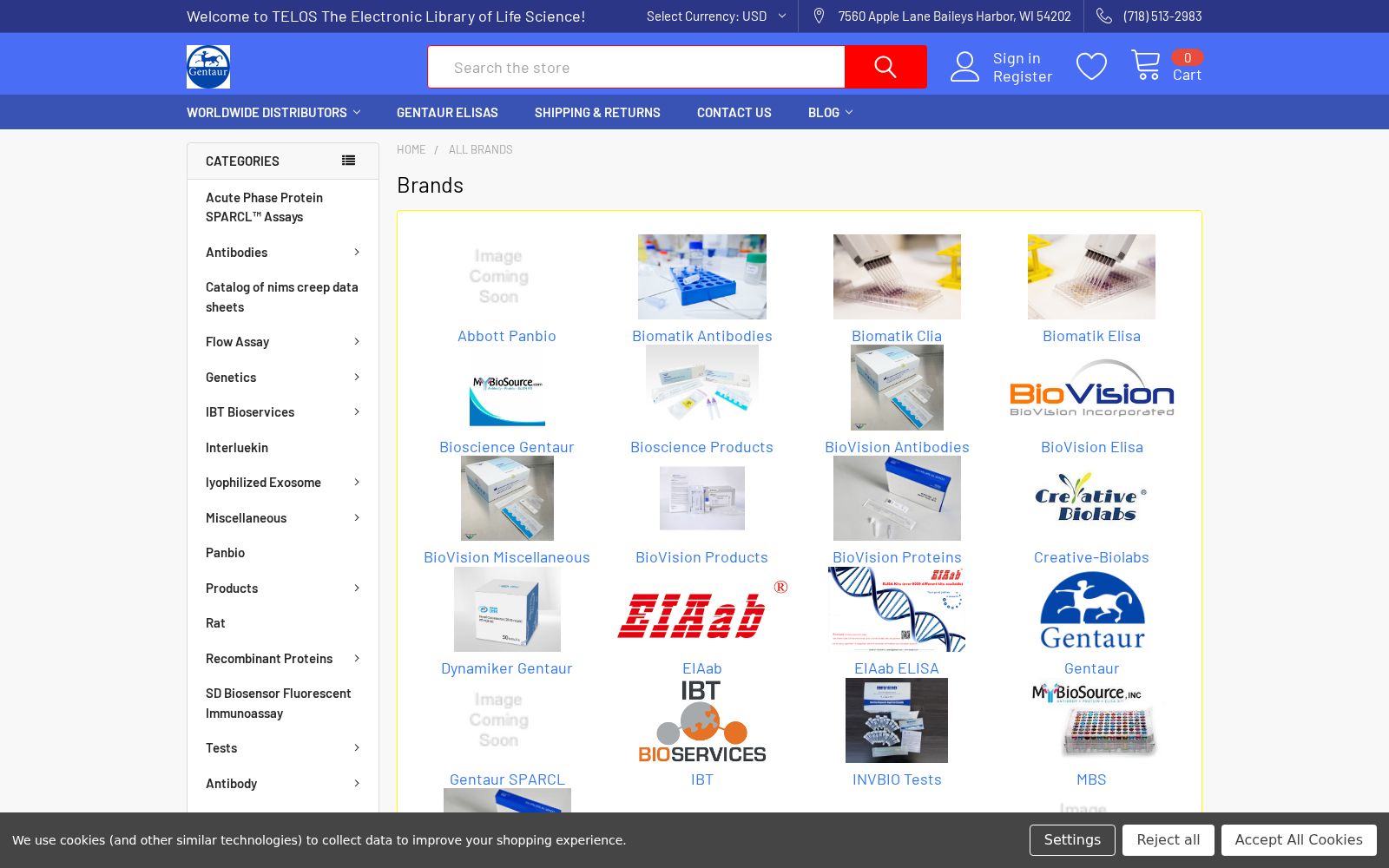Expand the Products category chevron
This screenshot has width=1389, height=868.
tap(357, 588)
